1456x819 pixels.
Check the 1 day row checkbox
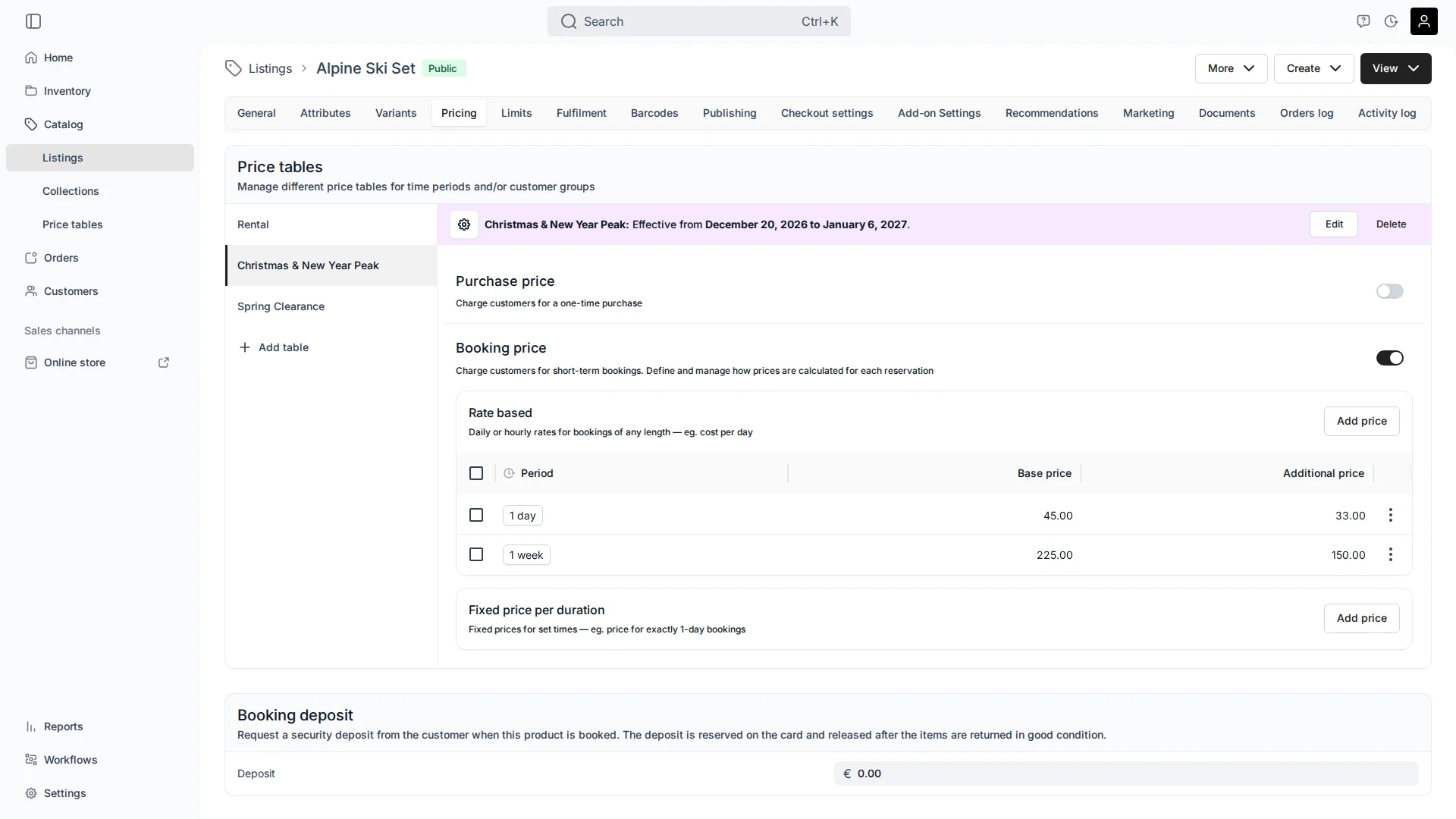click(476, 515)
